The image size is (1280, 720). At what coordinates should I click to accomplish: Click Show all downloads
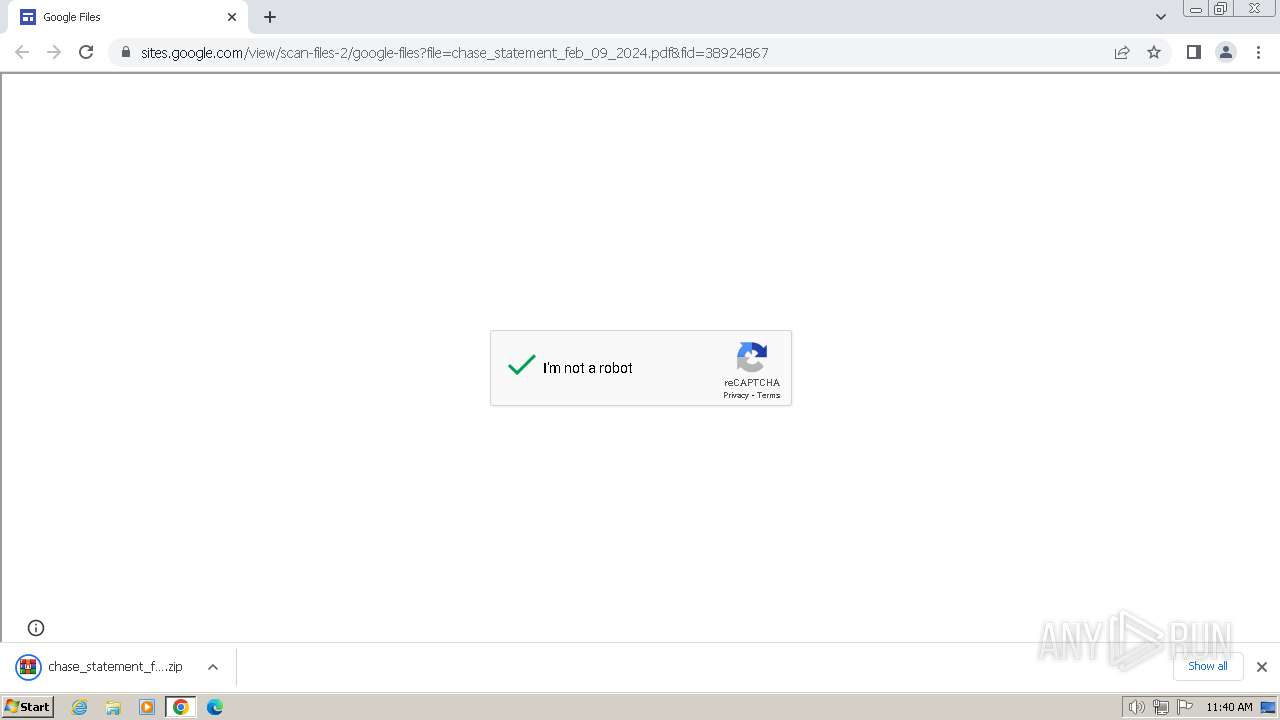[1208, 666]
